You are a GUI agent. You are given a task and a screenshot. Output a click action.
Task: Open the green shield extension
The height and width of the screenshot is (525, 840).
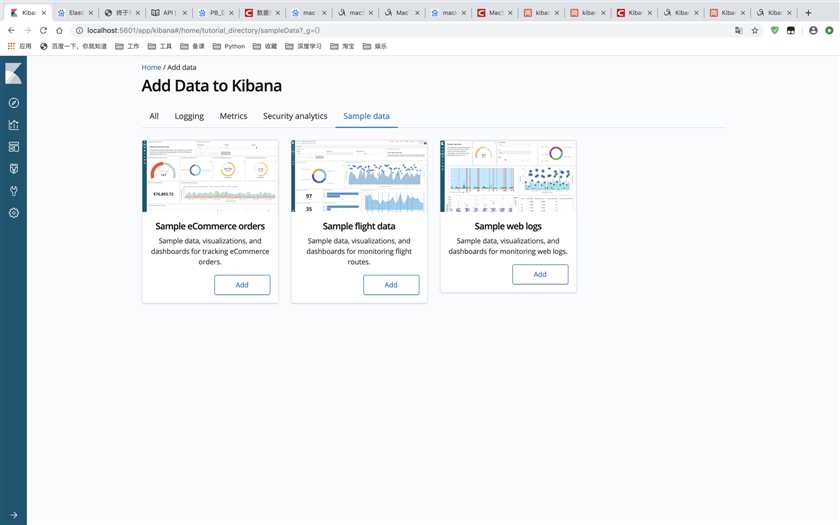tap(774, 31)
